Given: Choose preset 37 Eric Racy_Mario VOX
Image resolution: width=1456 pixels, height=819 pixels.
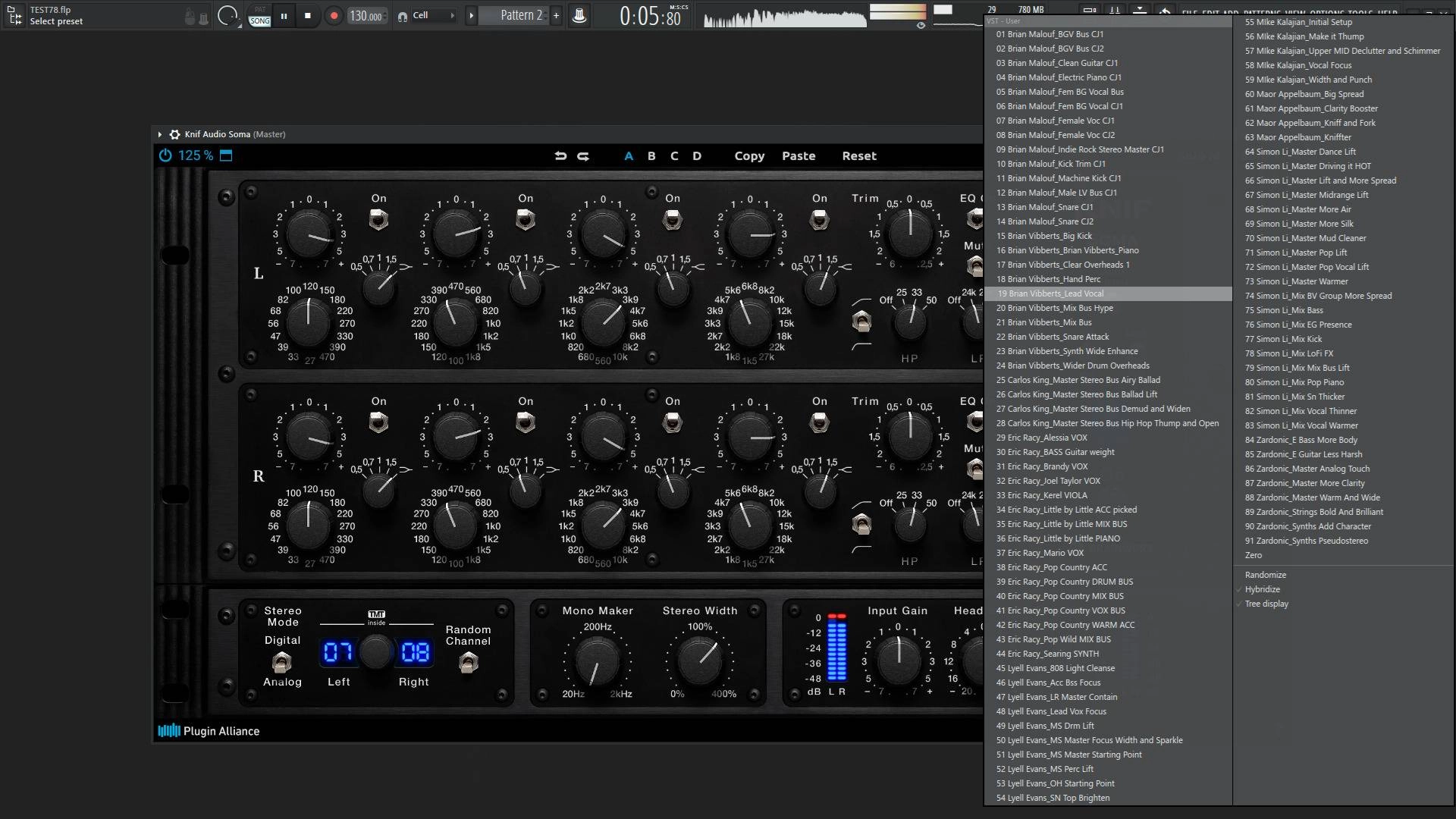Looking at the screenshot, I should tap(1109, 553).
